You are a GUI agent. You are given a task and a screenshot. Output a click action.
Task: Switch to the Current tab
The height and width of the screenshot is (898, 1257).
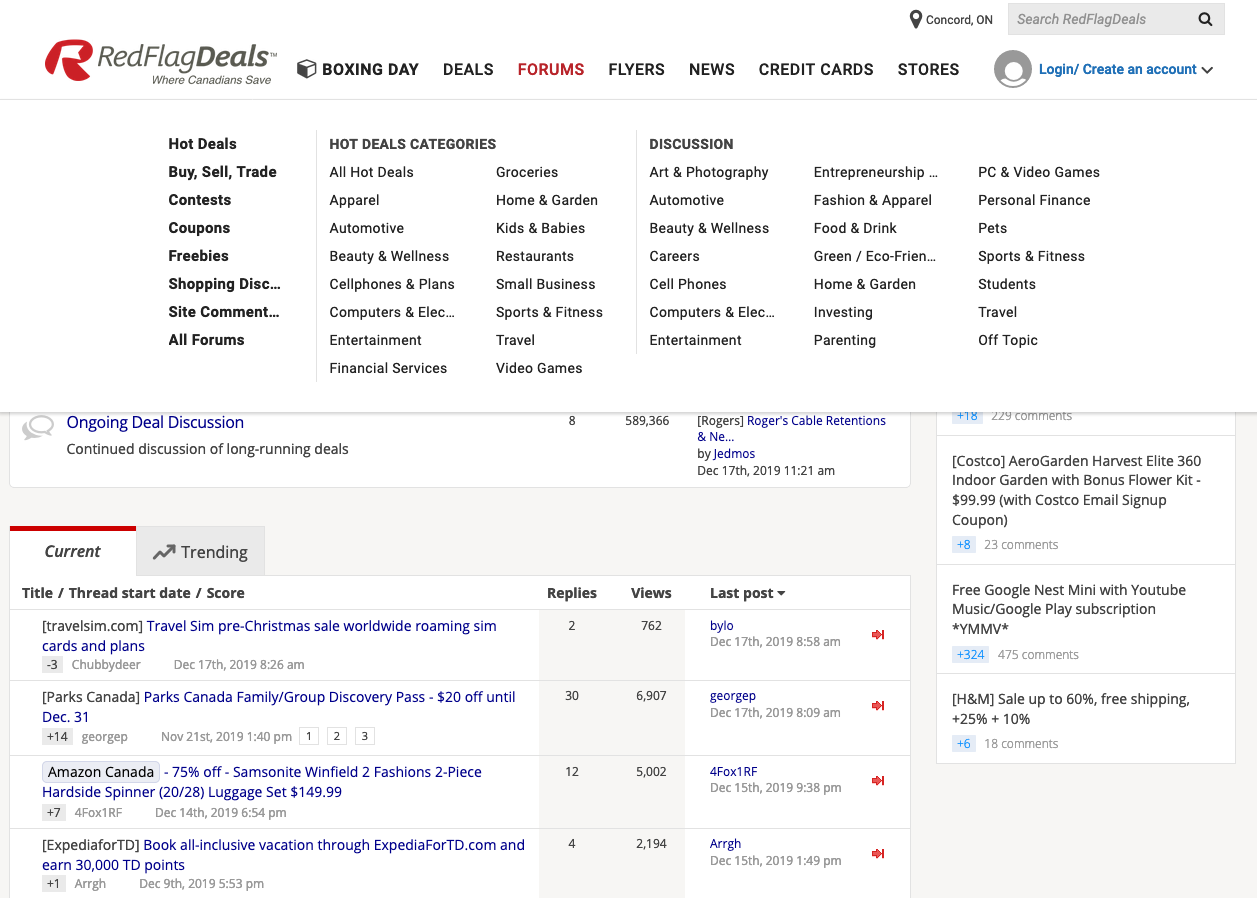pyautogui.click(x=72, y=551)
